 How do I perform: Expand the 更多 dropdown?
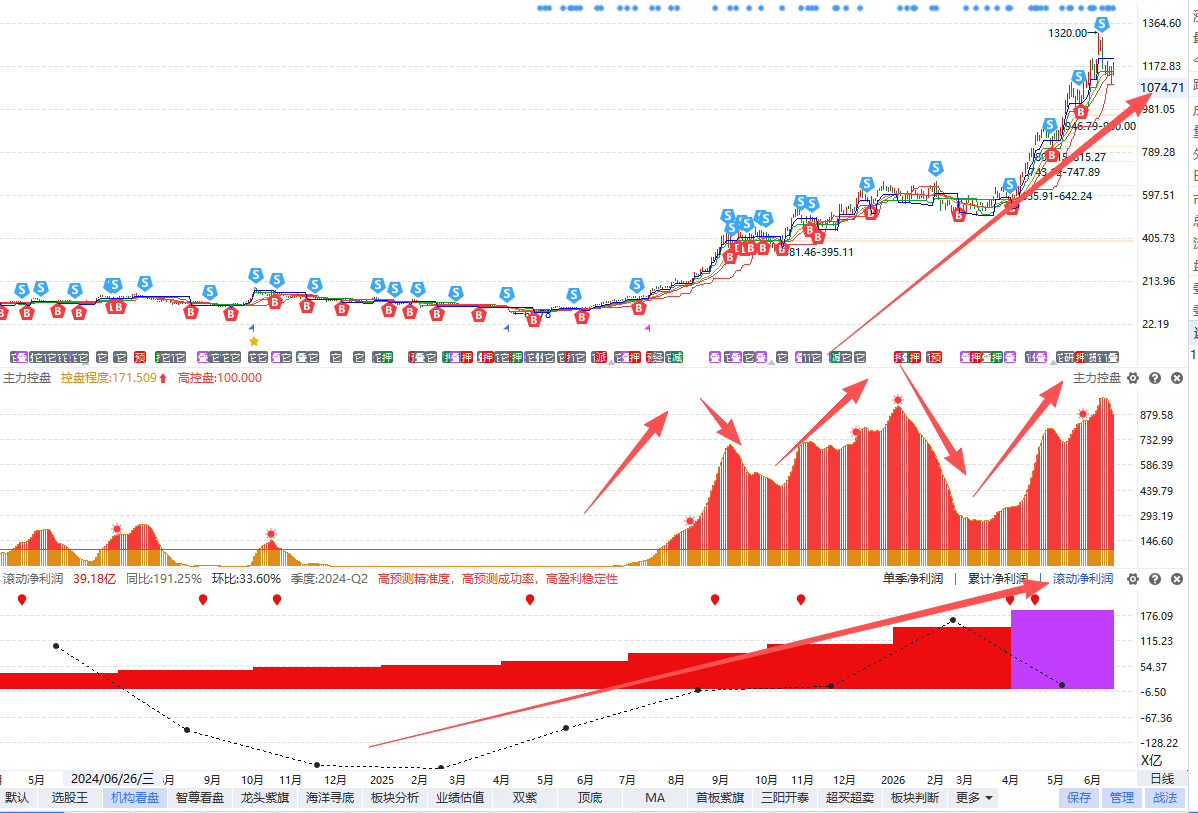pos(973,798)
